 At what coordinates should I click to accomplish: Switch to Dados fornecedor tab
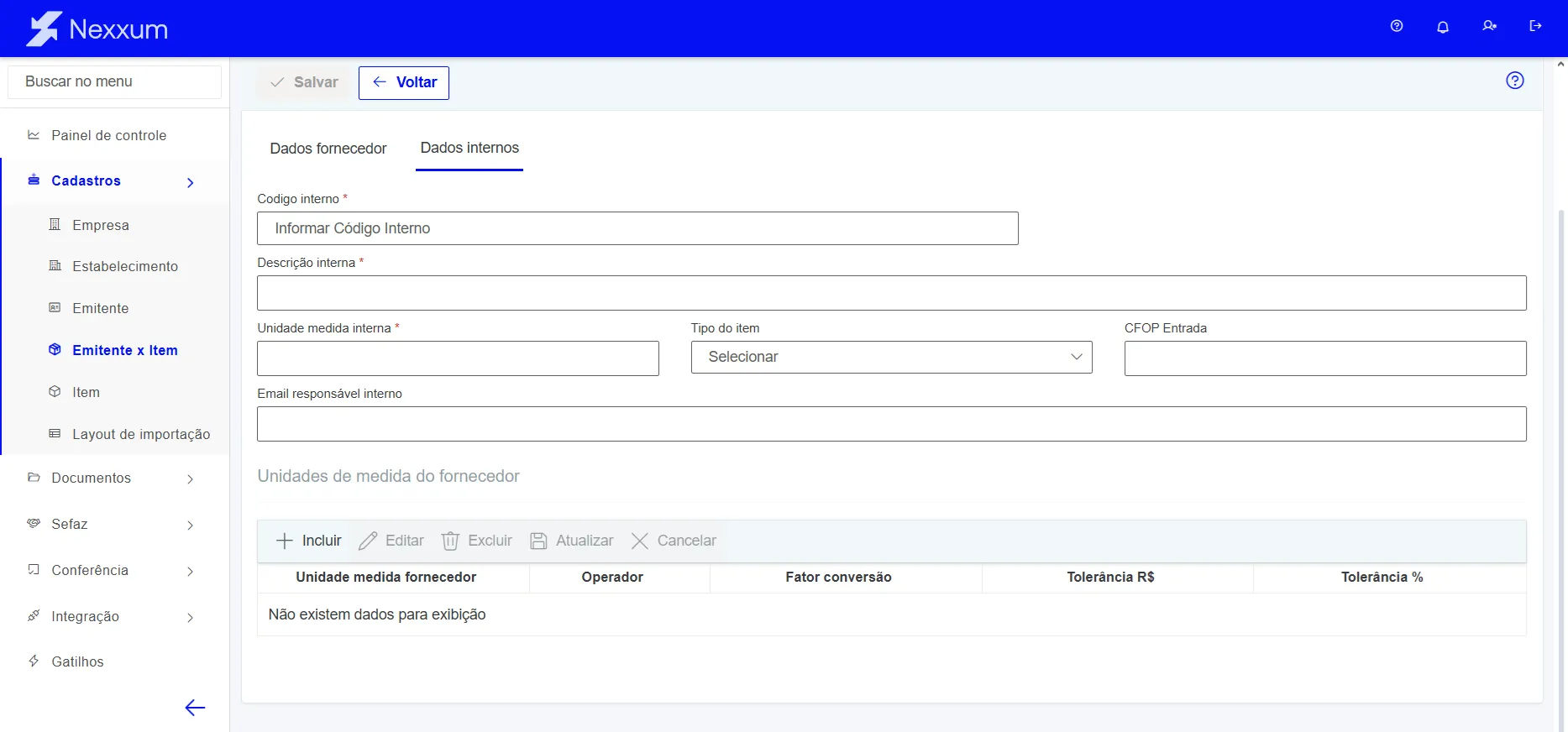pos(328,149)
